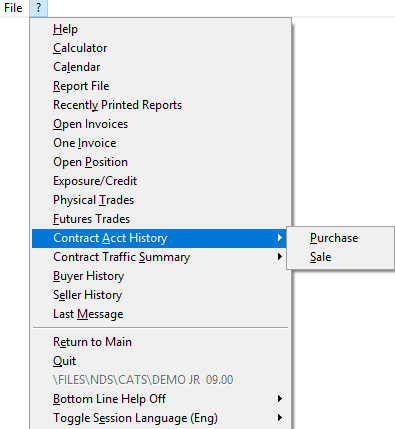Select Quit
The image size is (395, 429).
(x=159, y=361)
